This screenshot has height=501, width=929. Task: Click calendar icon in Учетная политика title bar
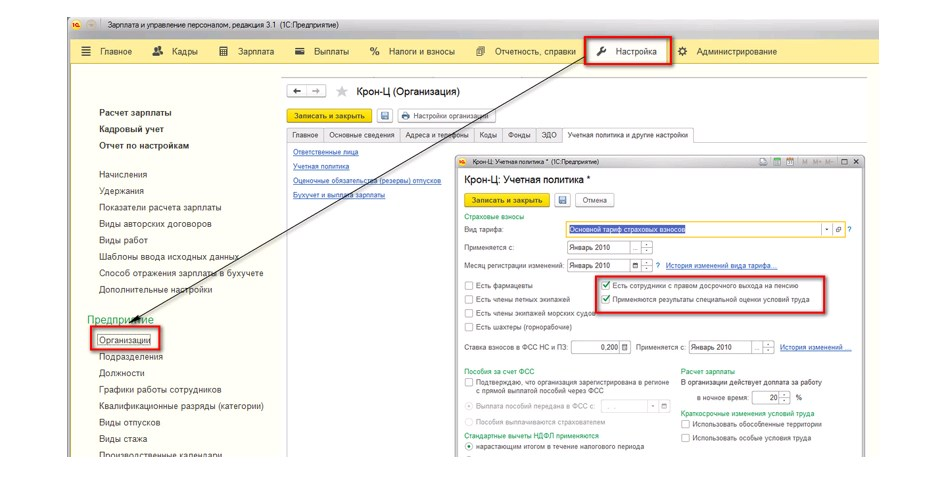click(790, 162)
